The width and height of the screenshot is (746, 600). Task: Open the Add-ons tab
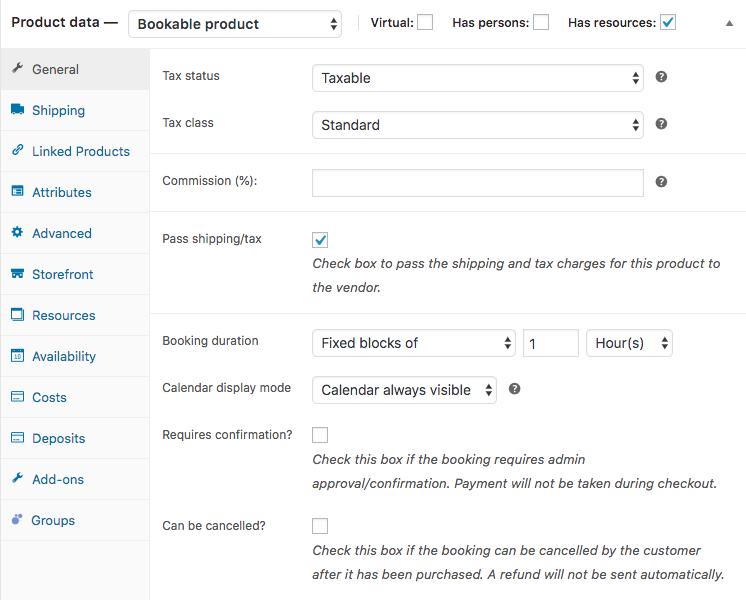(x=58, y=479)
